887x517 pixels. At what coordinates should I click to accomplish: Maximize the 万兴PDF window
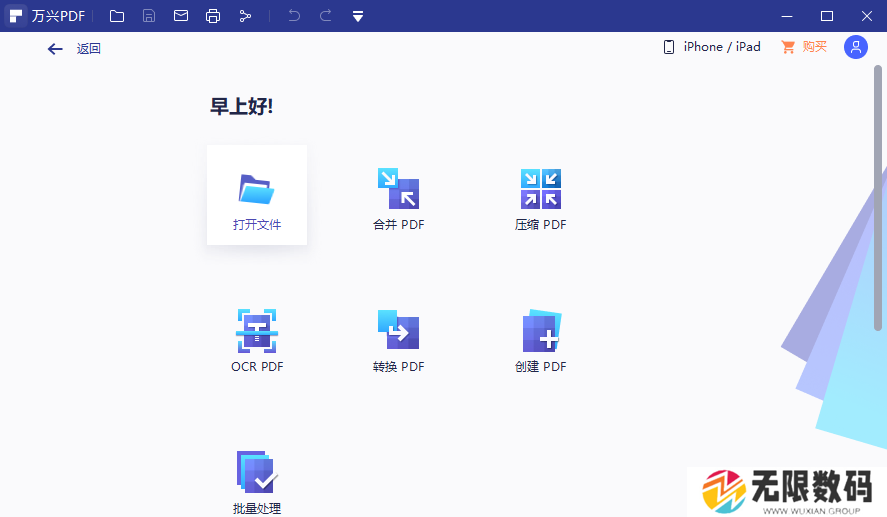[827, 16]
